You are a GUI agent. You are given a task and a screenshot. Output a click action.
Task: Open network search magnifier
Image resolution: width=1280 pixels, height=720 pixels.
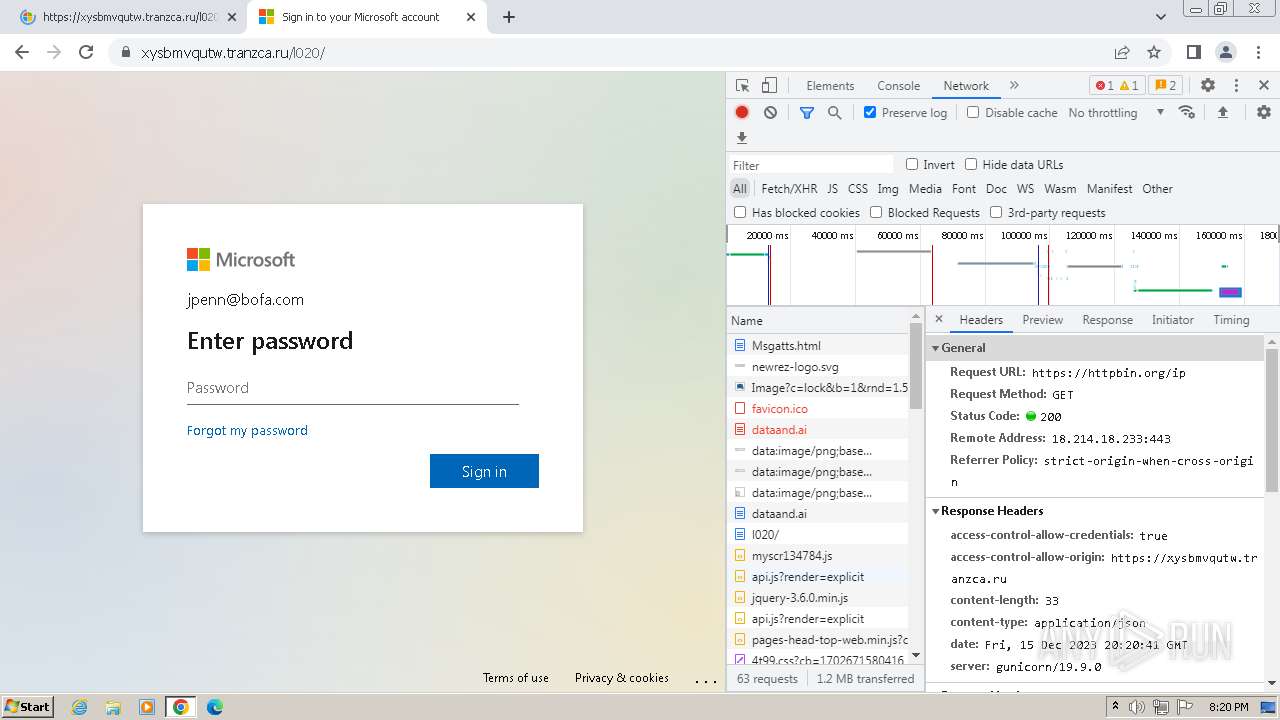835,113
